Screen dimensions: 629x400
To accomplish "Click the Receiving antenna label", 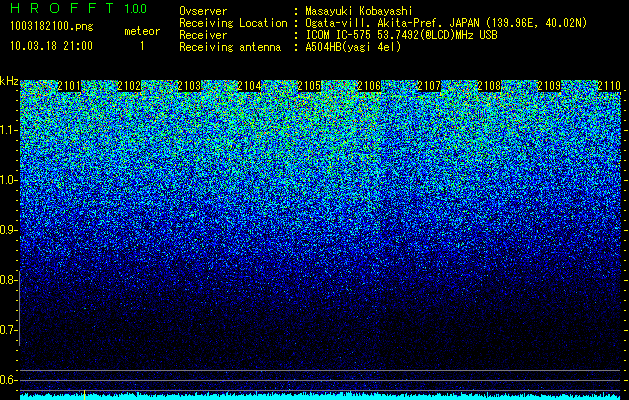I will click(230, 47).
